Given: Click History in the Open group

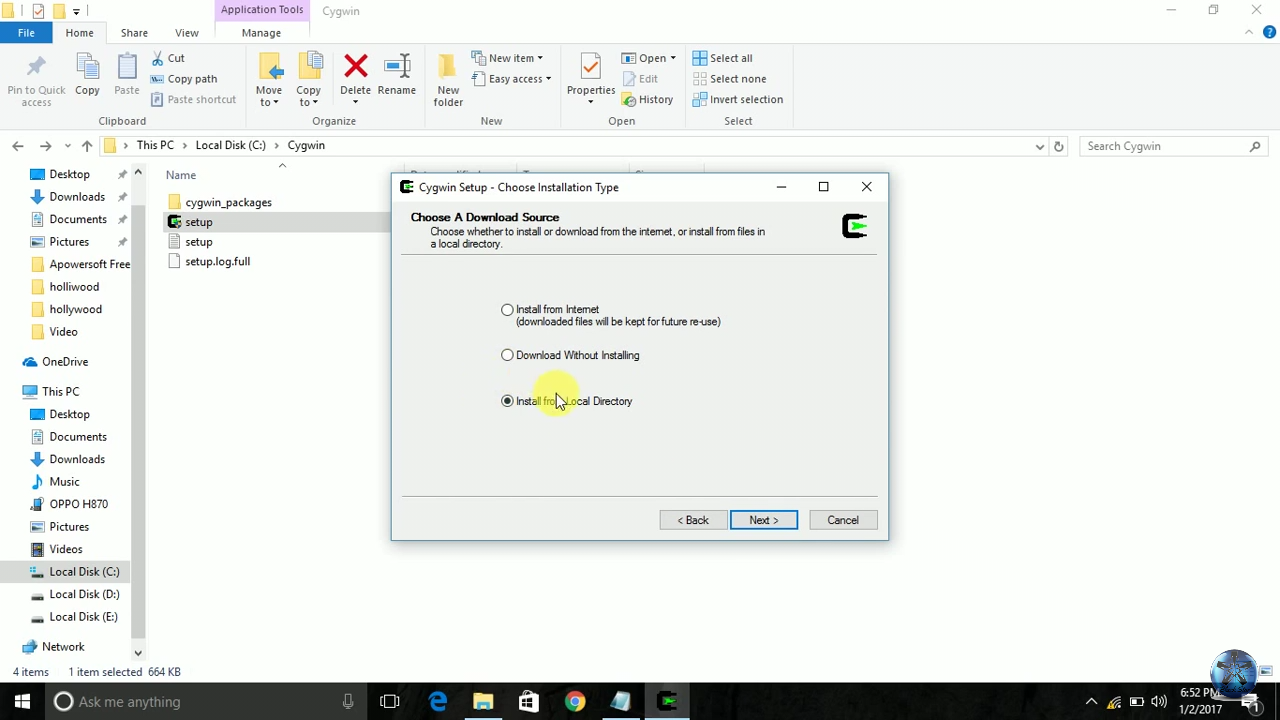Looking at the screenshot, I should tap(647, 99).
